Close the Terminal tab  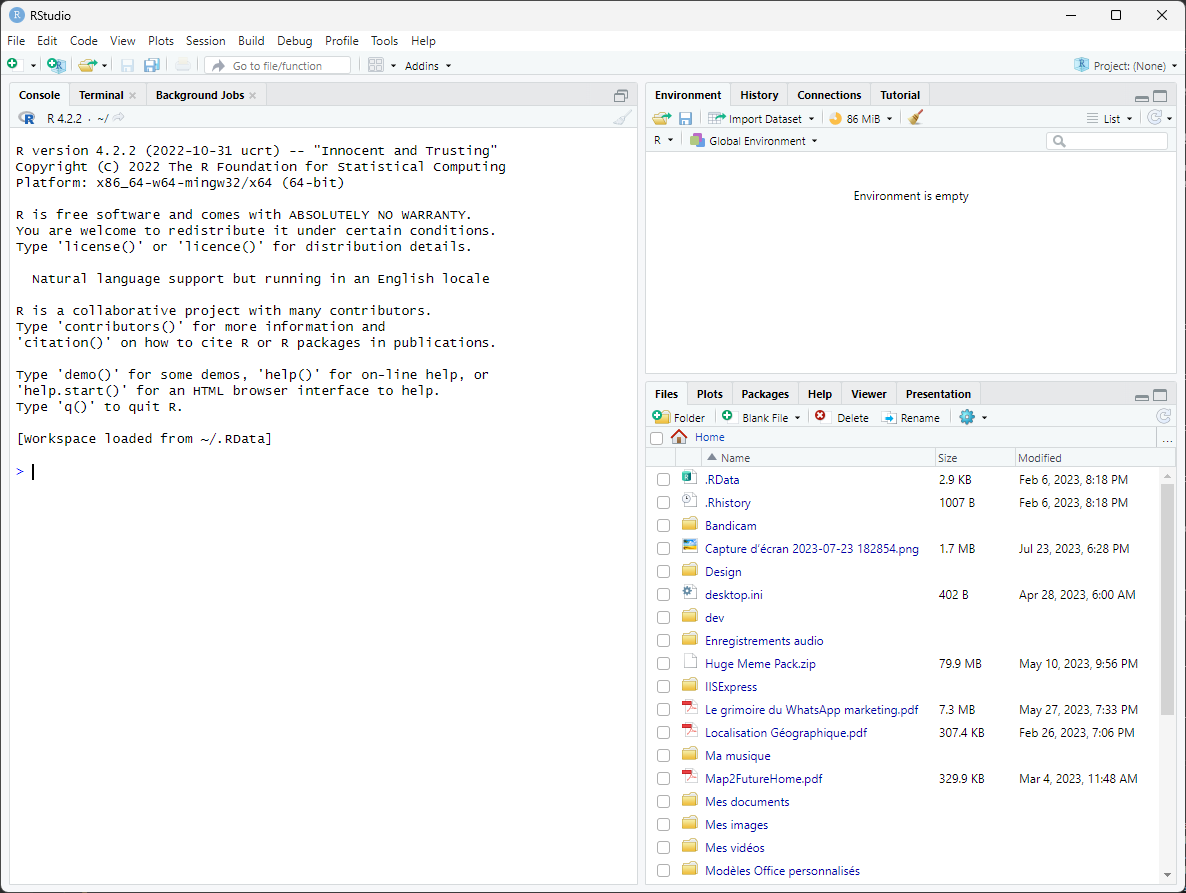coord(132,95)
